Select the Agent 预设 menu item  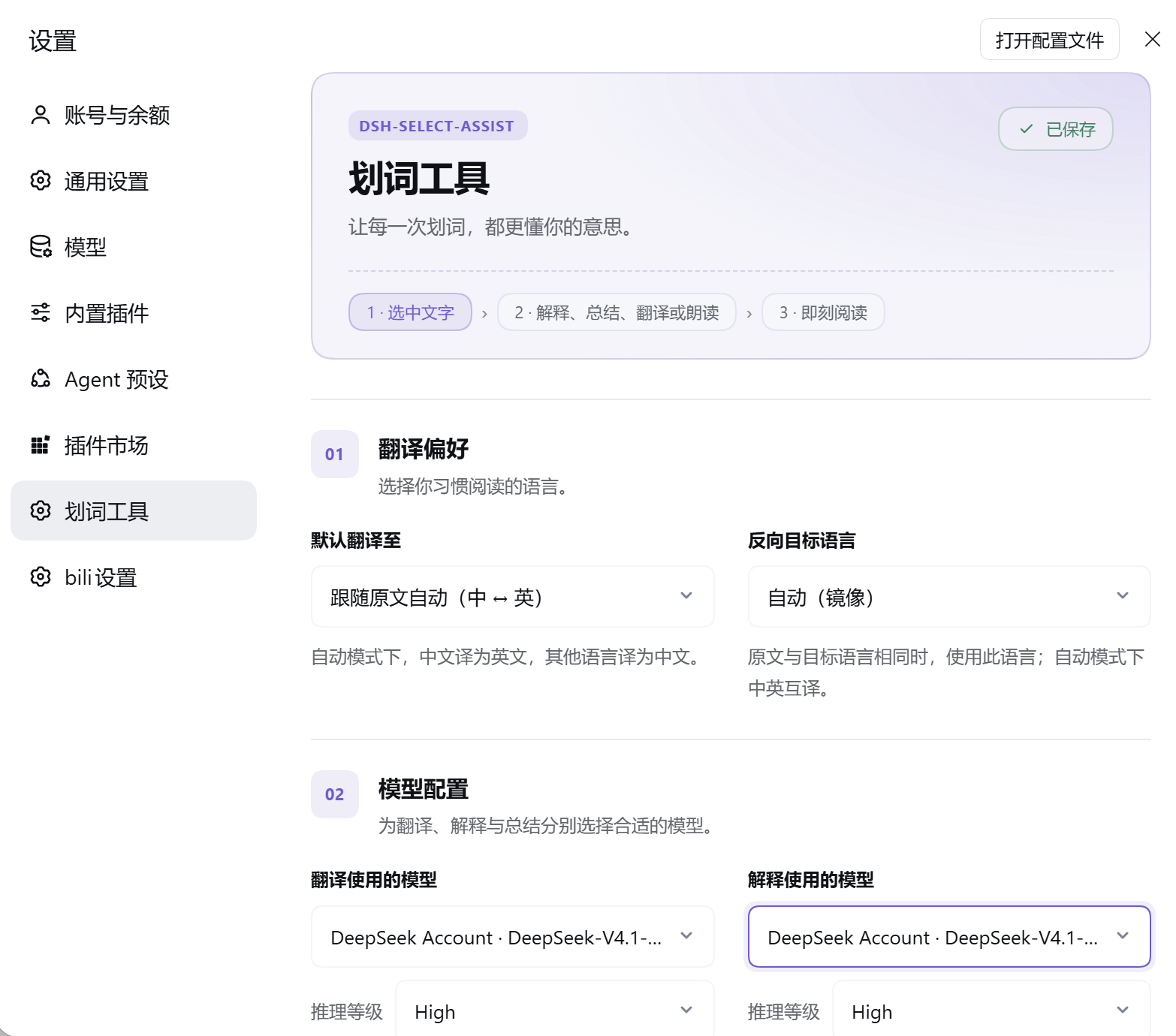[x=134, y=379]
